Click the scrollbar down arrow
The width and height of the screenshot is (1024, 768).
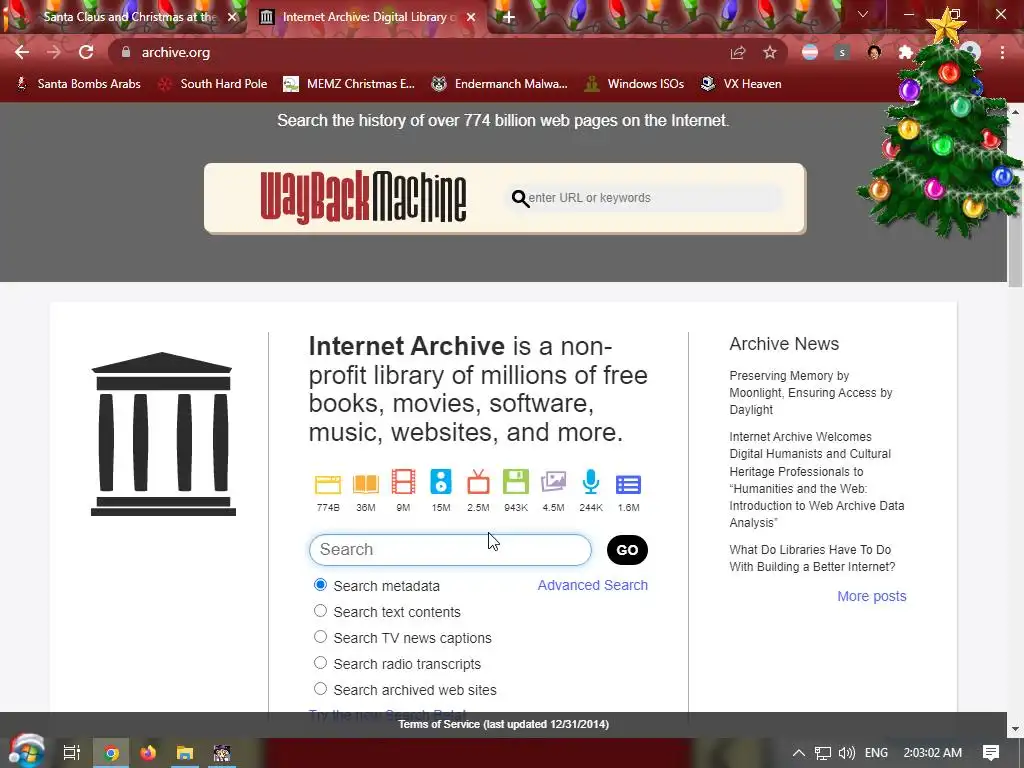pyautogui.click(x=1016, y=729)
